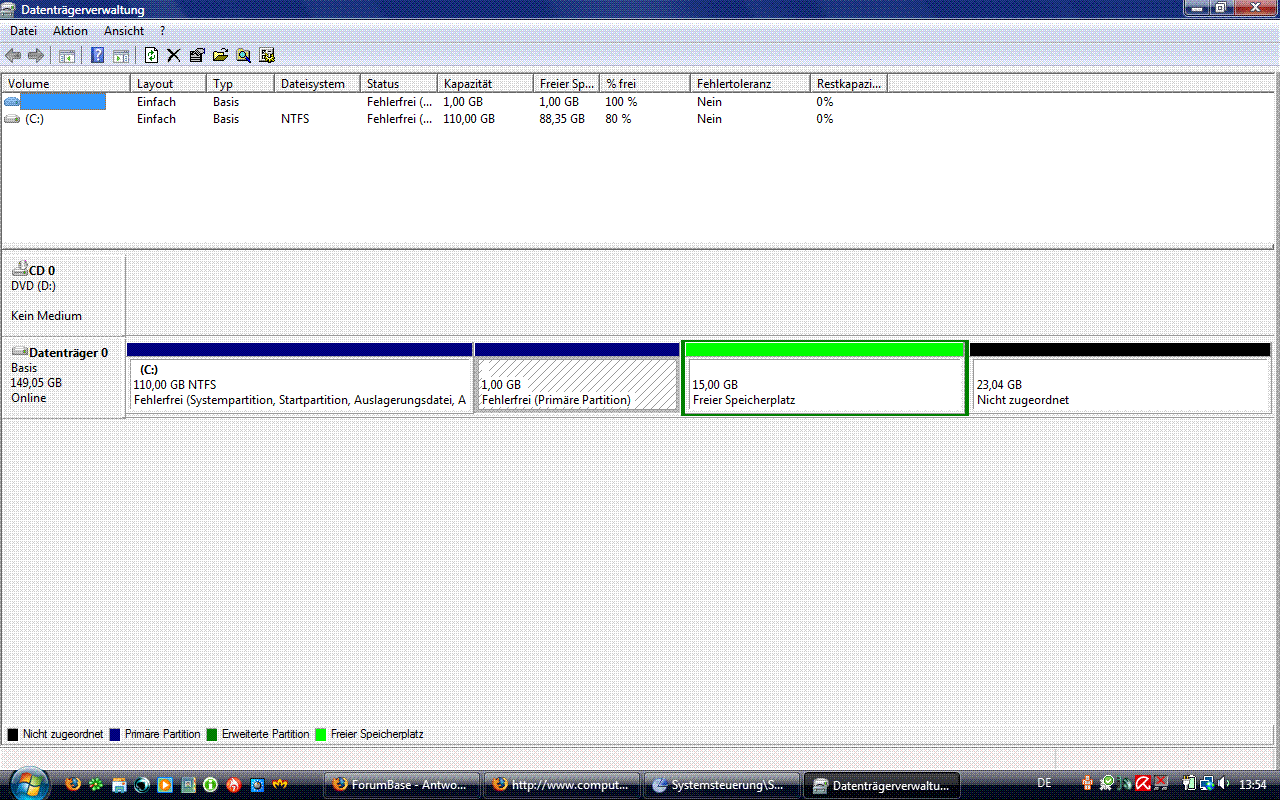Image resolution: width=1280 pixels, height=800 pixels.
Task: Click the Datenträger 0 disk label
Action: coord(68,353)
